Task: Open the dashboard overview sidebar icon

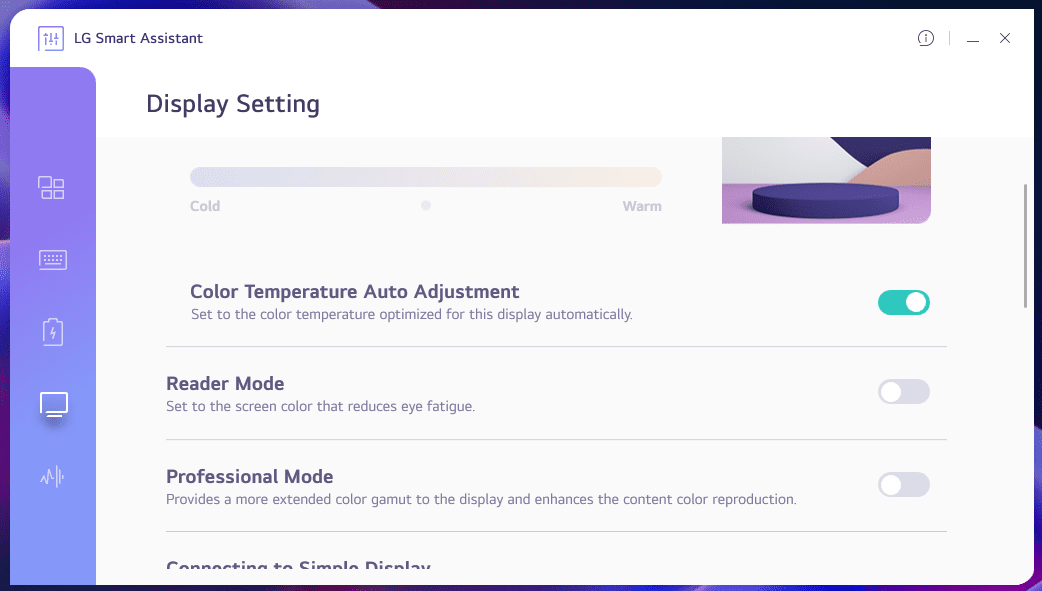Action: point(51,188)
